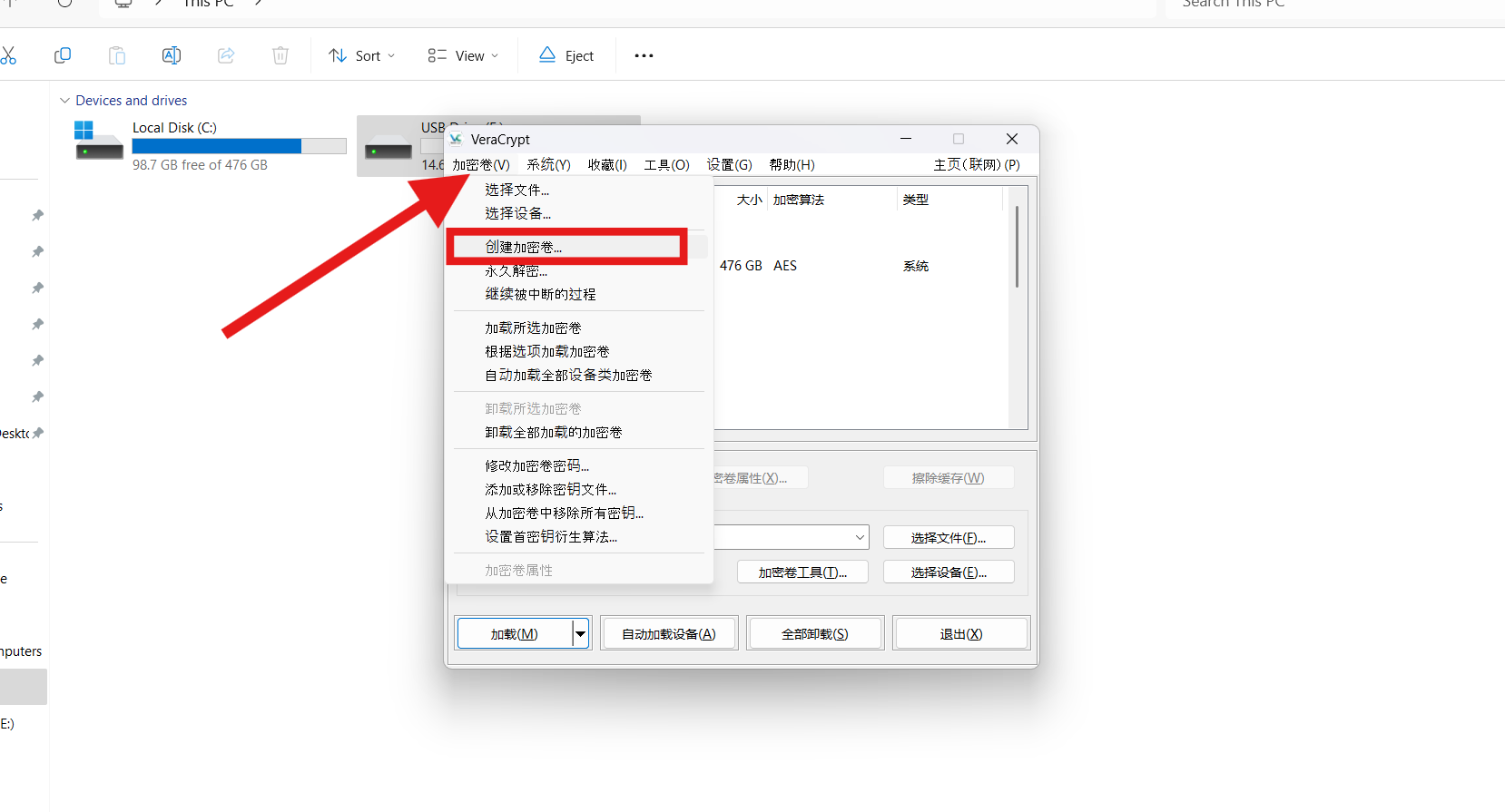This screenshot has height=812, width=1505.
Task: Open the 加密卷(V) menu
Action: pos(481,164)
